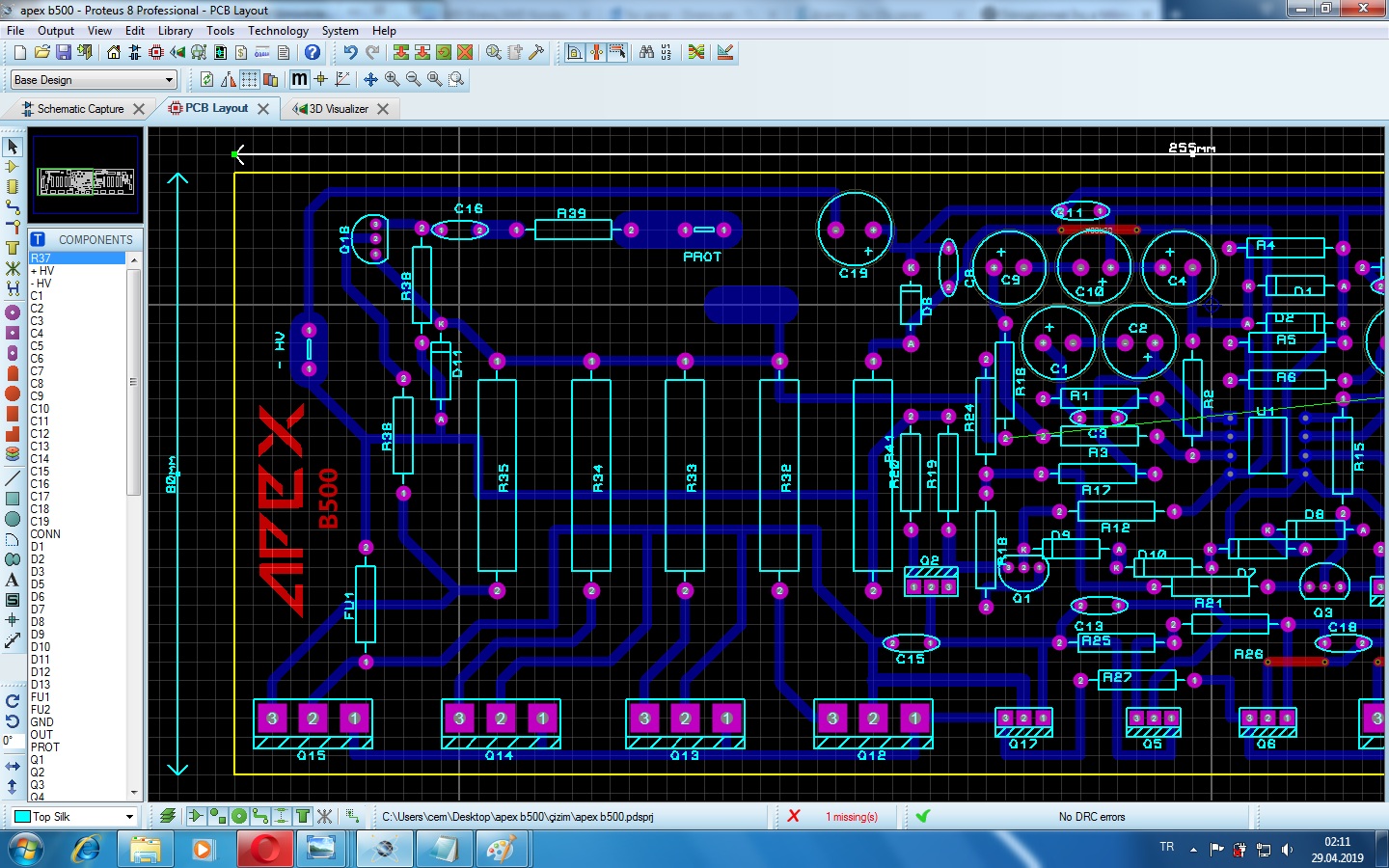Launch Opera from the taskbar

click(266, 850)
